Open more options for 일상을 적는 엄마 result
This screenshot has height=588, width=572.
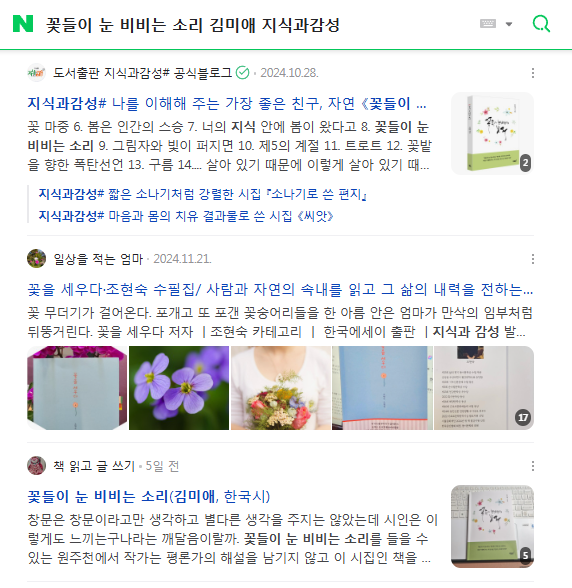(533, 259)
